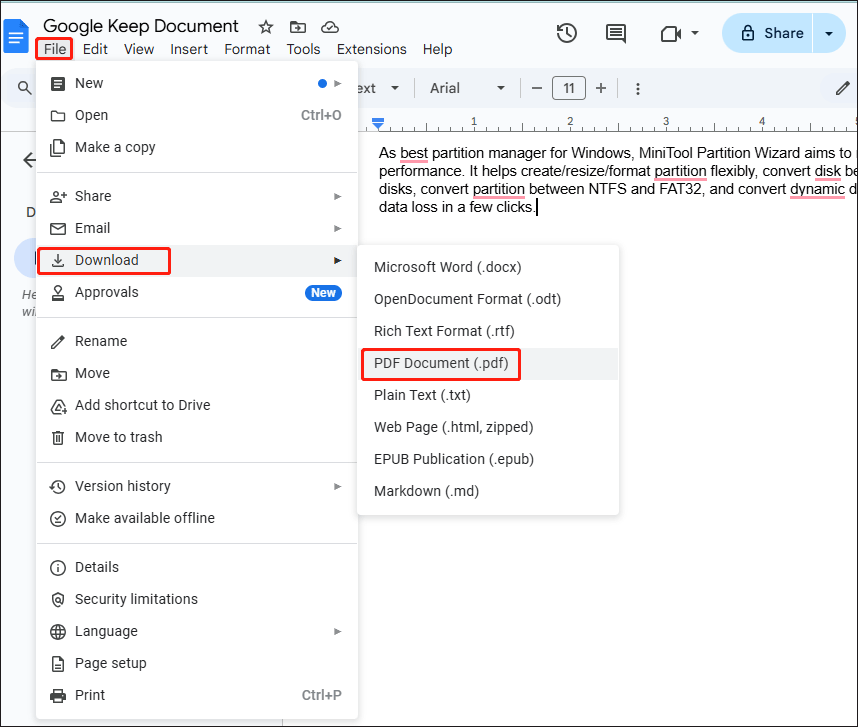Image resolution: width=858 pixels, height=727 pixels.
Task: Check the cloud saved status icon
Action: coord(329,27)
